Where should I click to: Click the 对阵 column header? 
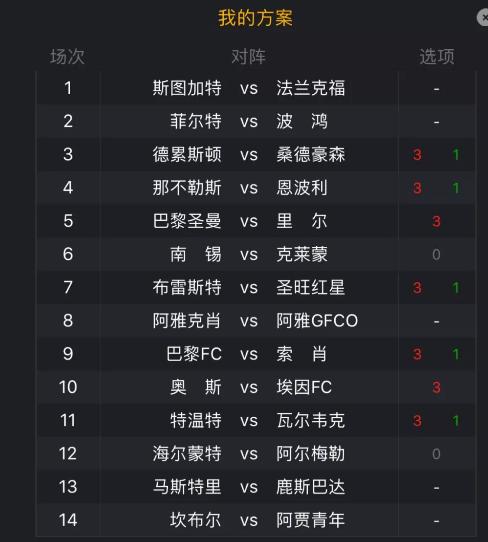tap(248, 57)
